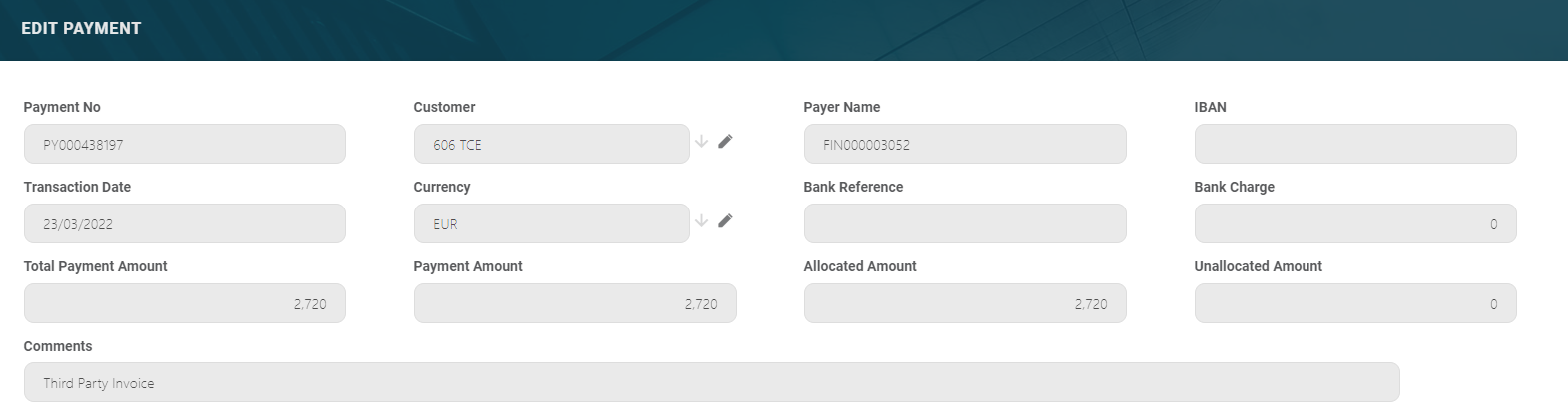
Task: Click the Edit Payment header title
Action: [x=81, y=29]
